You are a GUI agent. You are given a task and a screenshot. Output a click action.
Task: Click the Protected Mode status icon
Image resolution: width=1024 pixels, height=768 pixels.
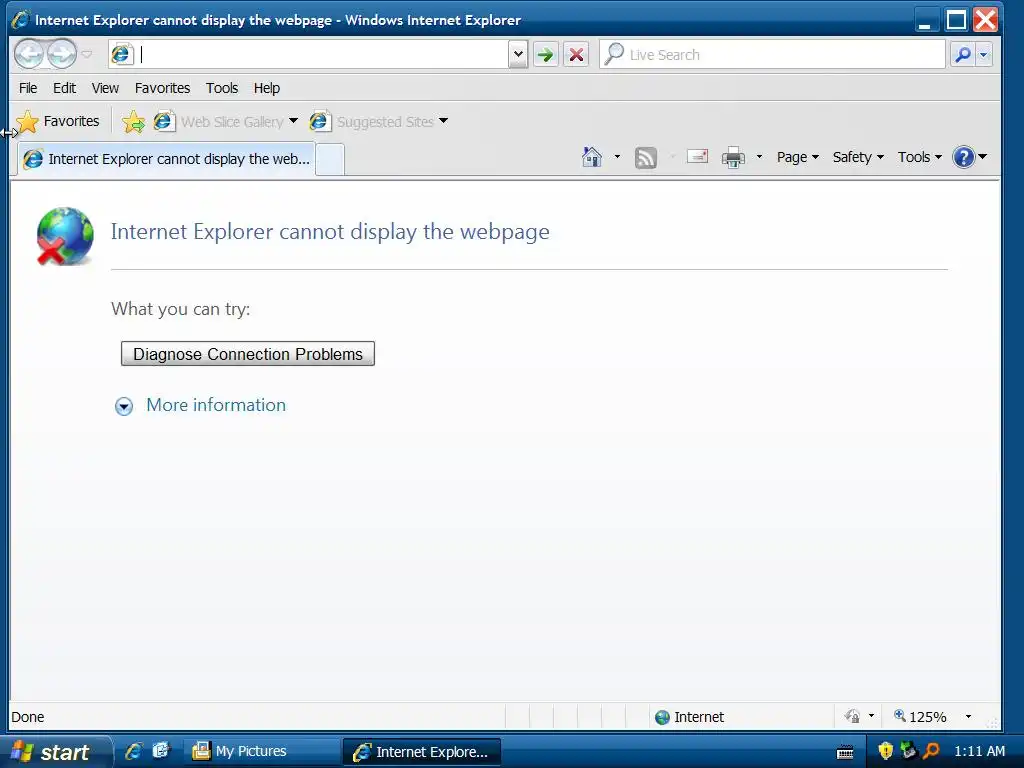[852, 716]
